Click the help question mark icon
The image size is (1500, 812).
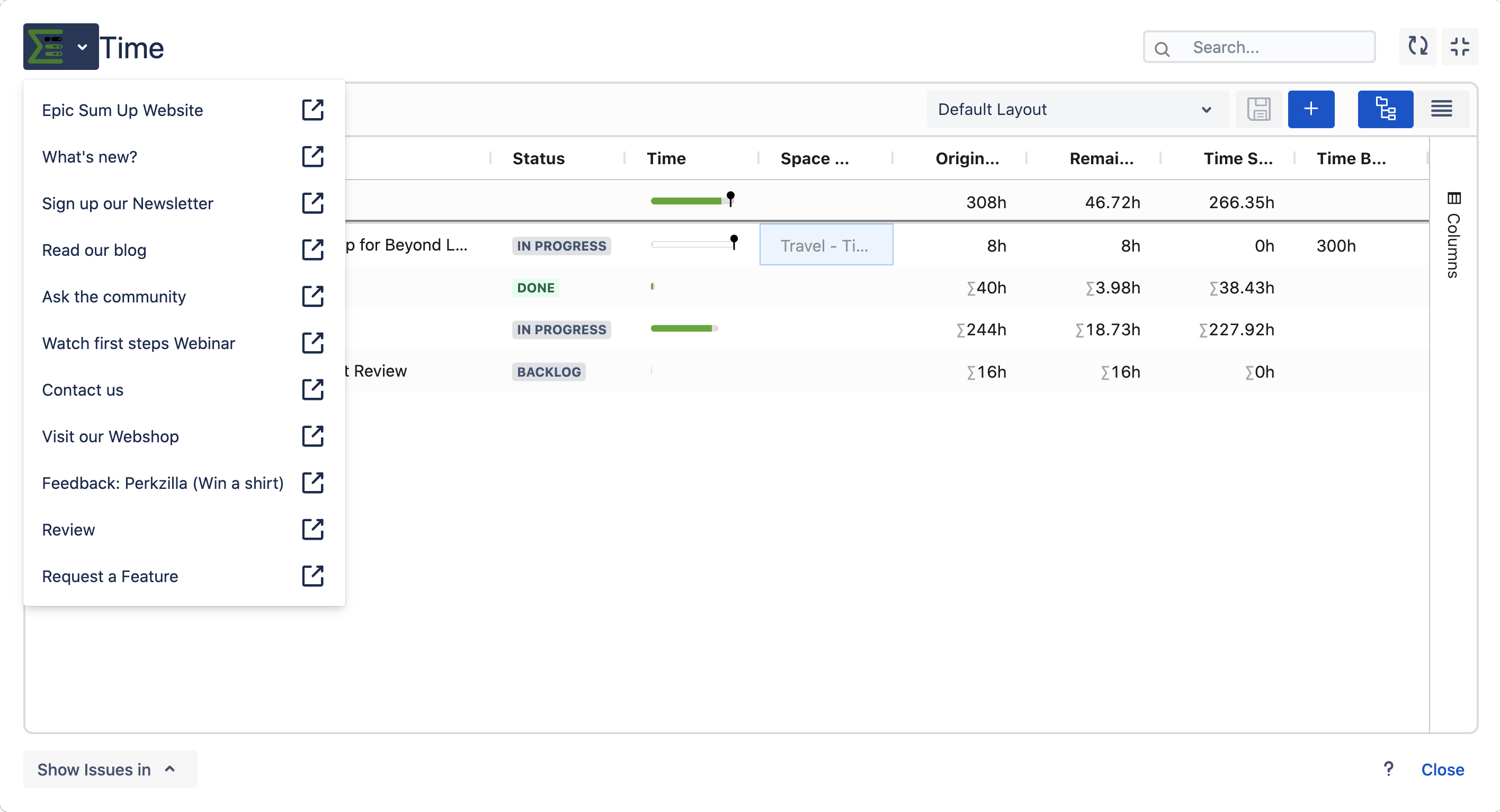coord(1388,769)
